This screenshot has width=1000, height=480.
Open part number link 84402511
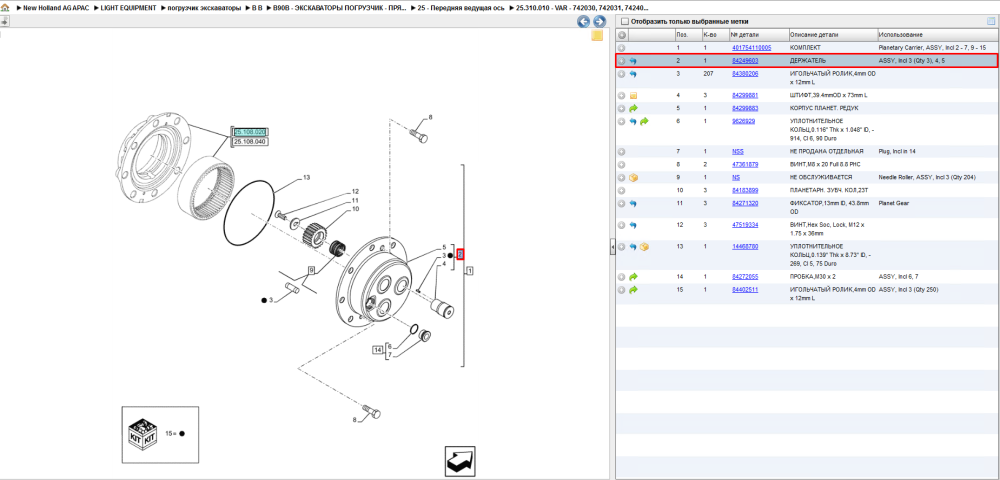tap(744, 290)
